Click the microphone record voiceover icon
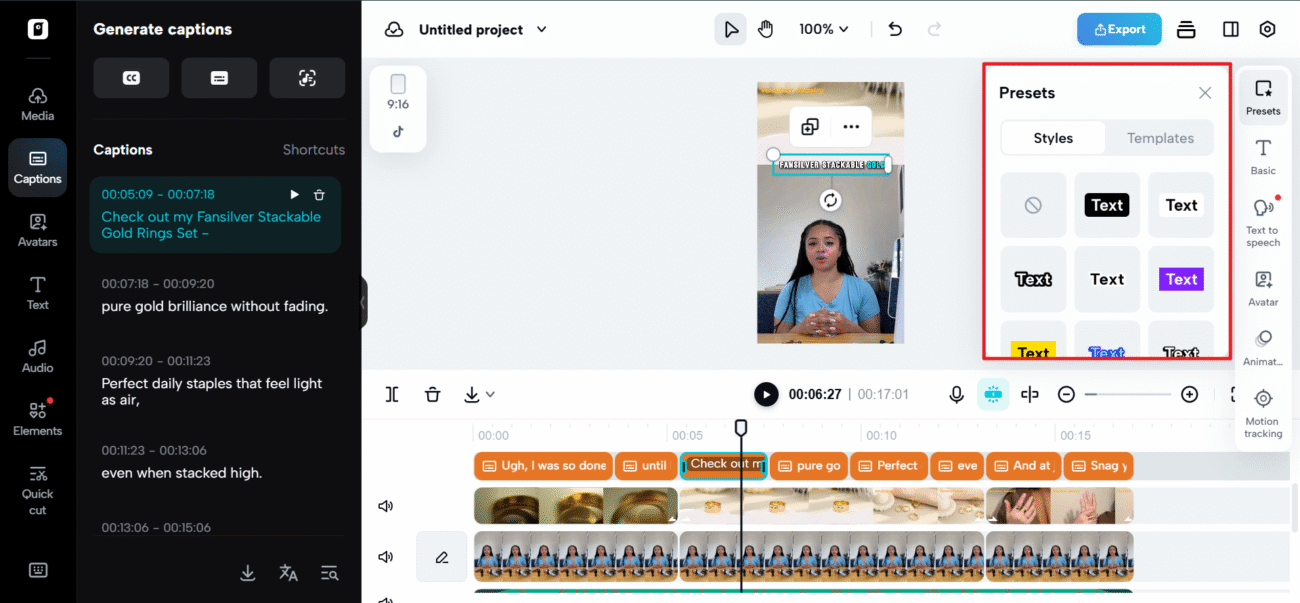This screenshot has height=603, width=1300. (956, 394)
